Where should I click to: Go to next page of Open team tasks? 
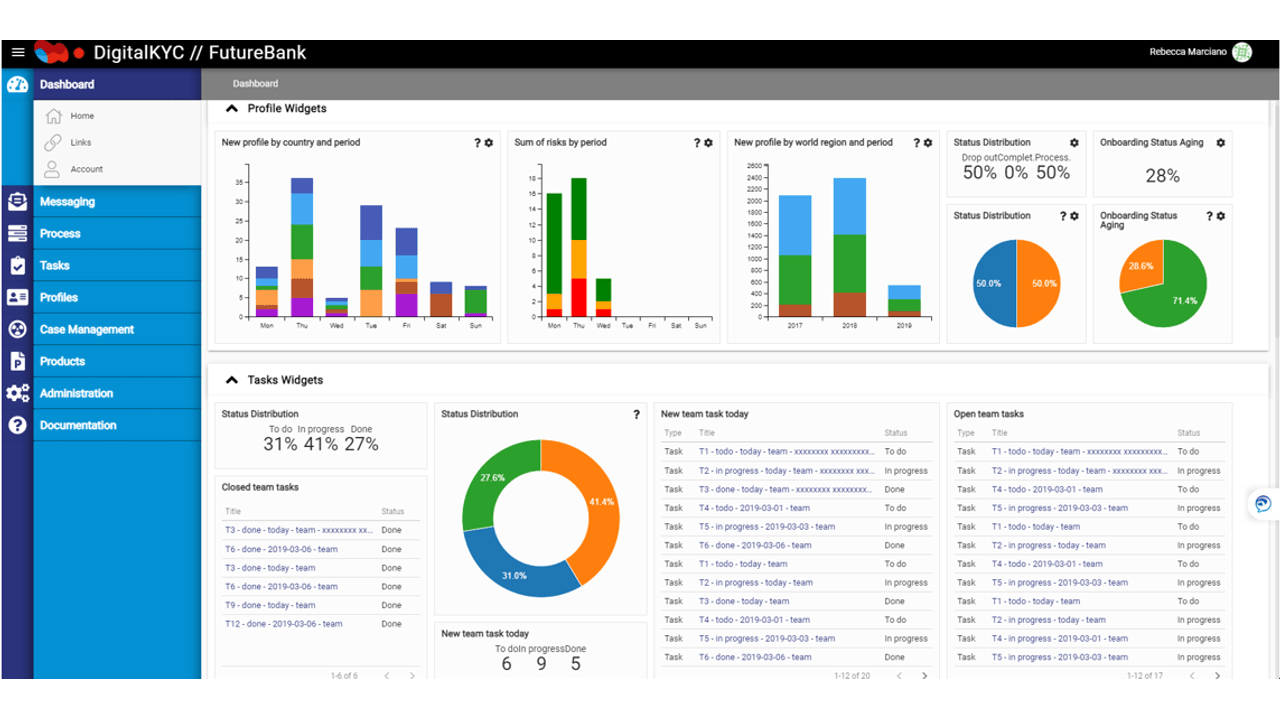point(1217,676)
